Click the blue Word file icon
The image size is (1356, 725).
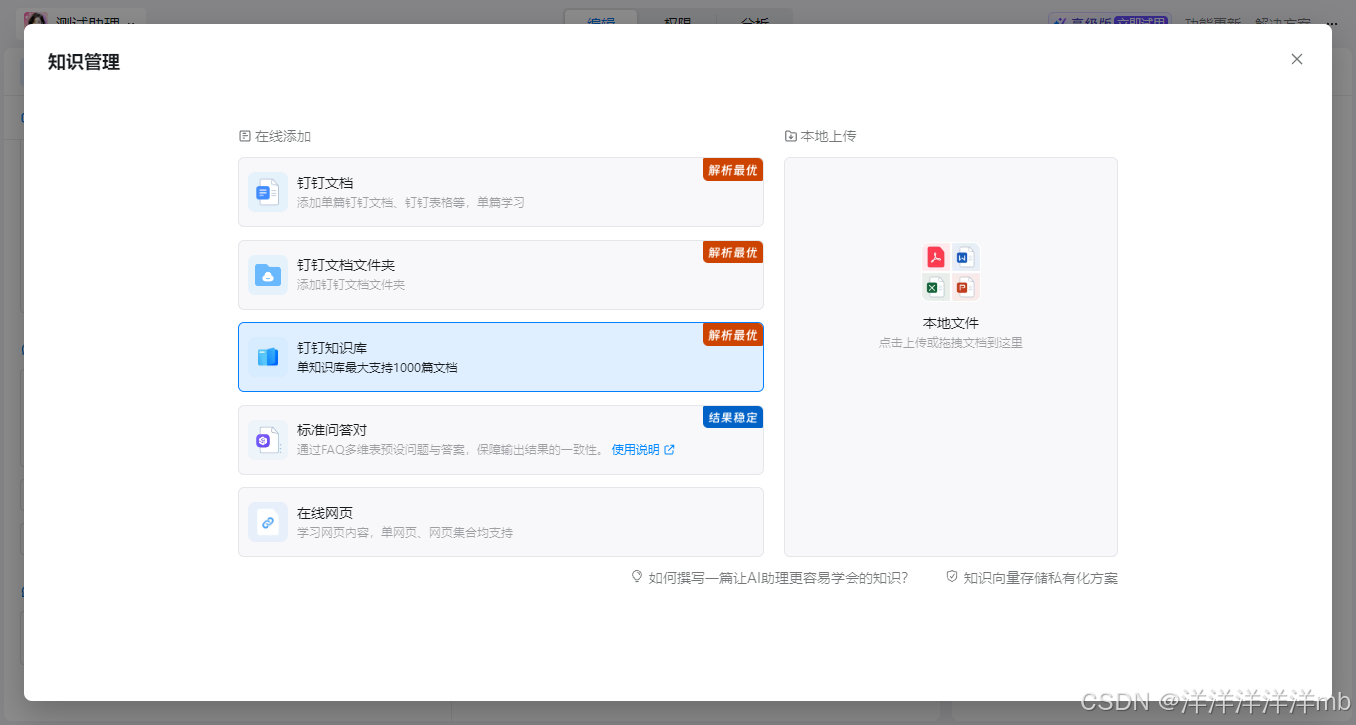(964, 257)
